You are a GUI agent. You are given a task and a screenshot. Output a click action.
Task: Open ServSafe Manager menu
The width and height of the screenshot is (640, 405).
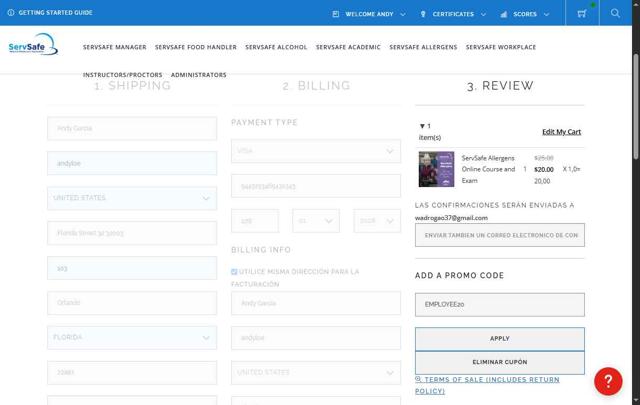coord(115,47)
